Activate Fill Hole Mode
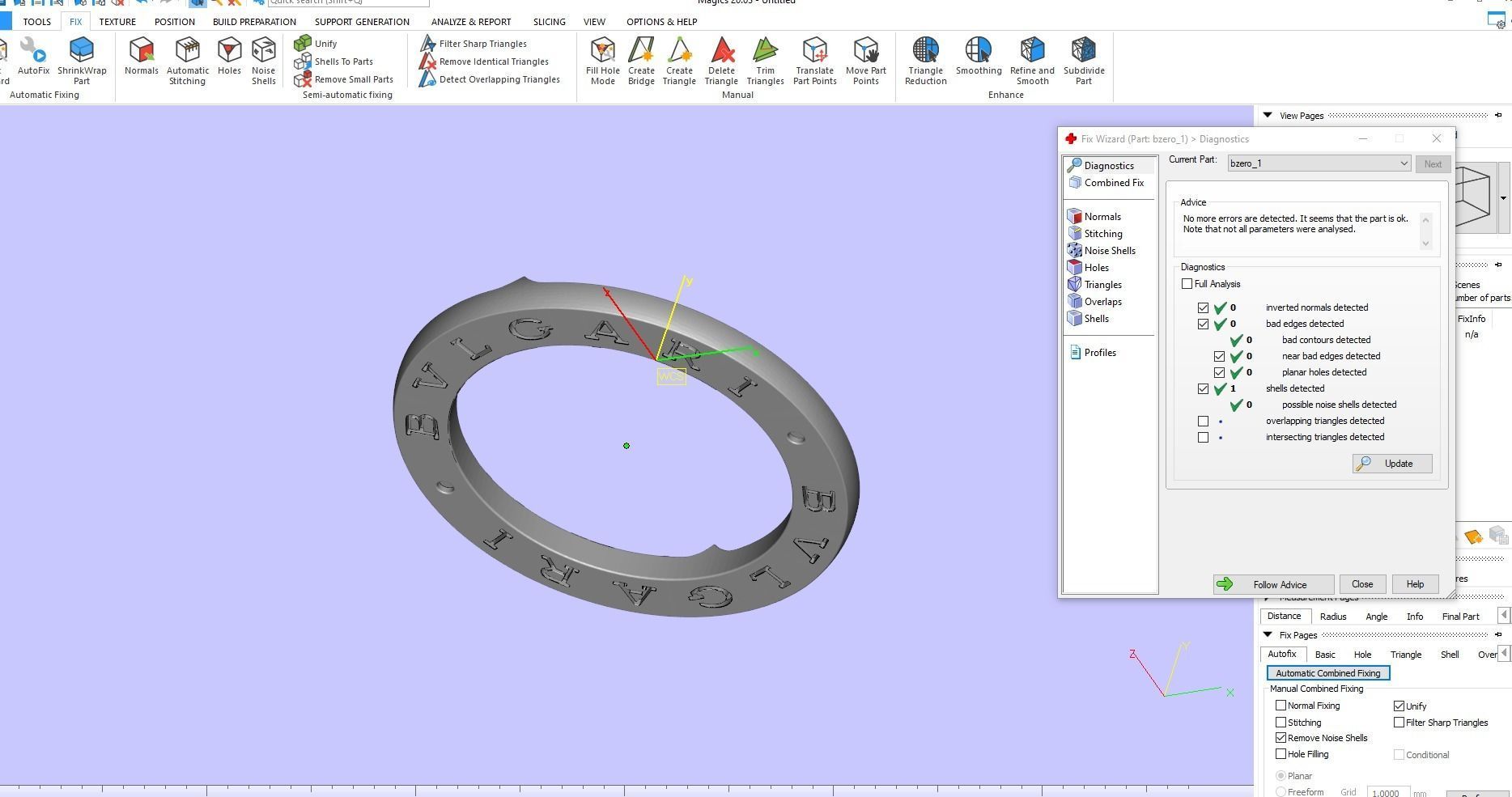This screenshot has width=1512, height=797. tap(603, 61)
